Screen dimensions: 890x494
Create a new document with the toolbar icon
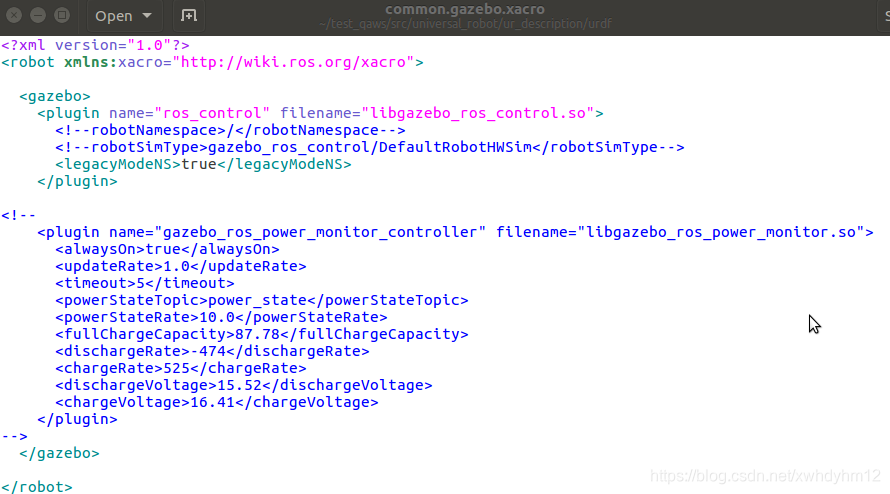coord(188,16)
